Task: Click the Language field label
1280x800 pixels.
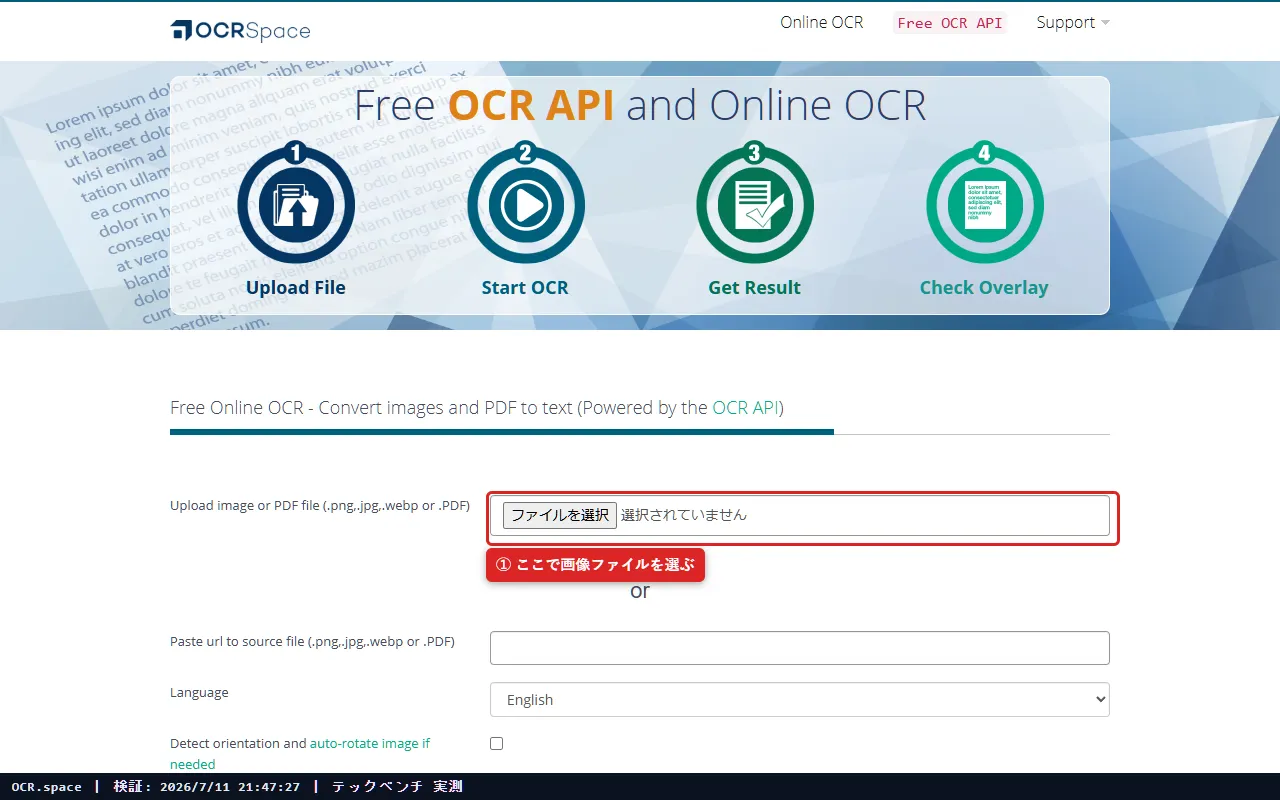Action: click(199, 692)
